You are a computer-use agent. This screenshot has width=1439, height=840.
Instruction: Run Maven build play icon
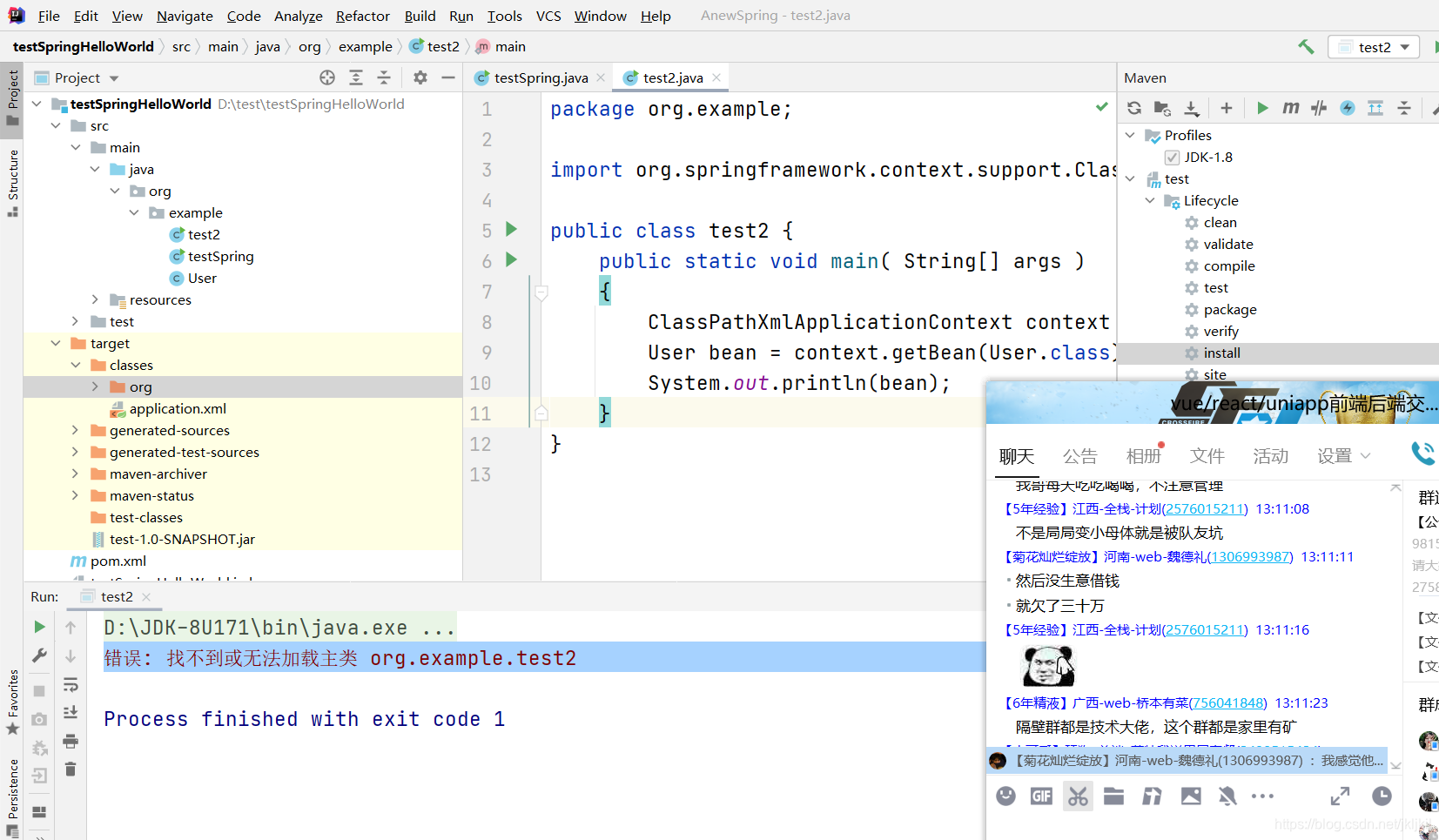tap(1262, 108)
